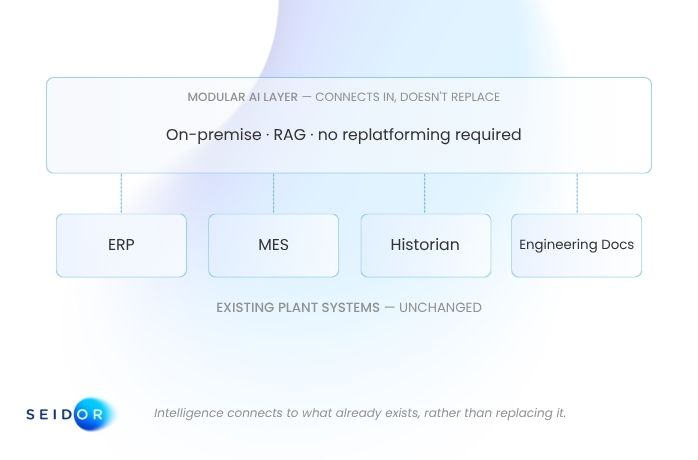The width and height of the screenshot is (698, 460).
Task: Click the Engineering Docs box
Action: coord(576,245)
